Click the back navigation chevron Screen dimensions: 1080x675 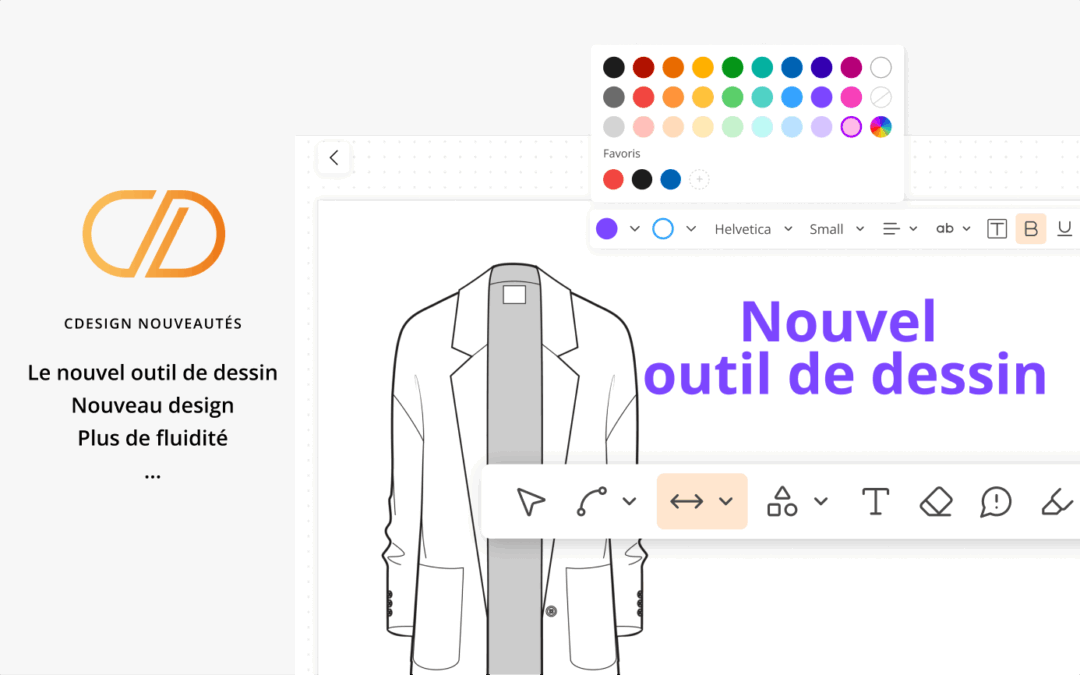click(333, 157)
